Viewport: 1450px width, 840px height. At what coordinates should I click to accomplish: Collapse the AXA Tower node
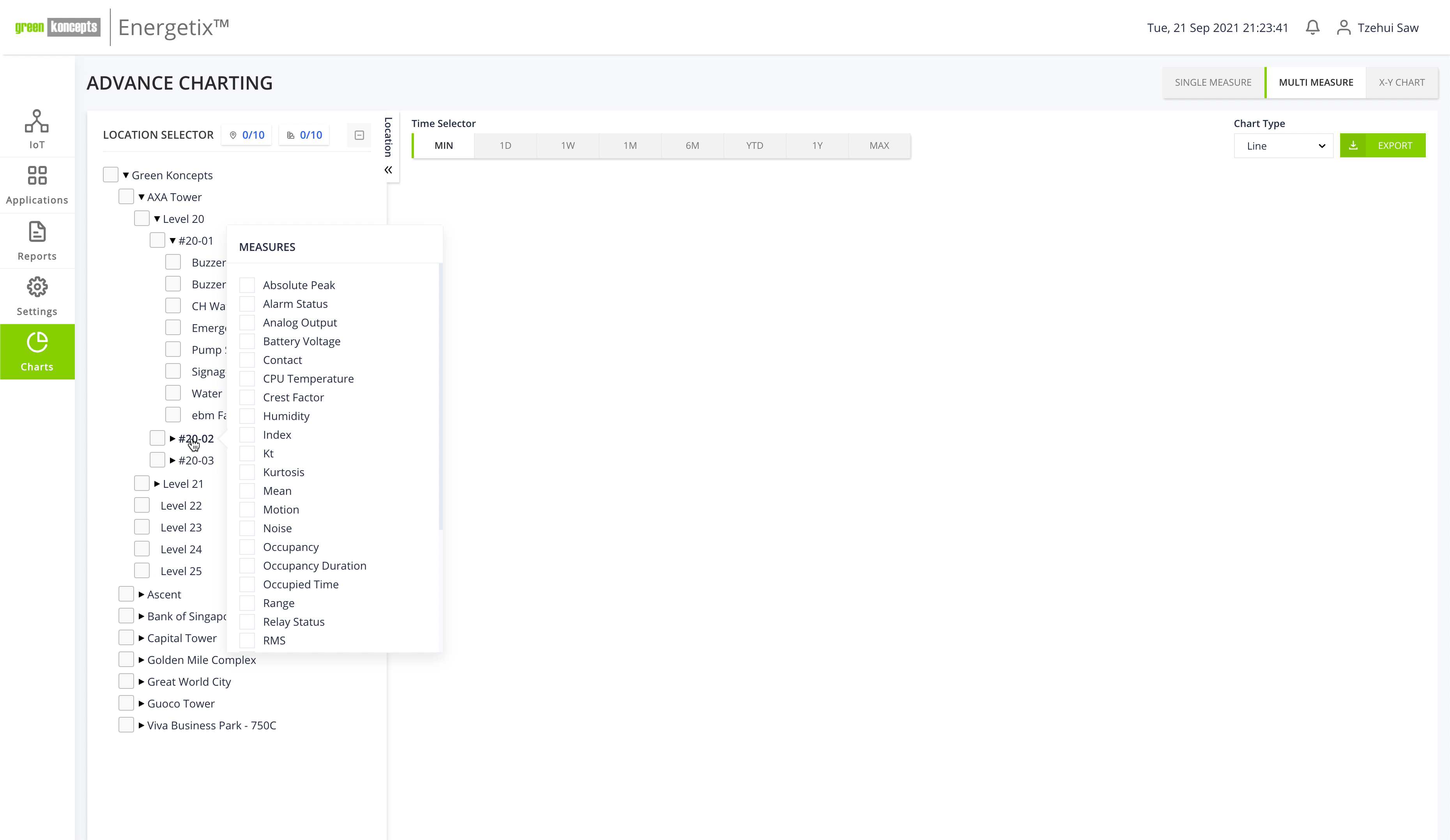pyautogui.click(x=141, y=197)
